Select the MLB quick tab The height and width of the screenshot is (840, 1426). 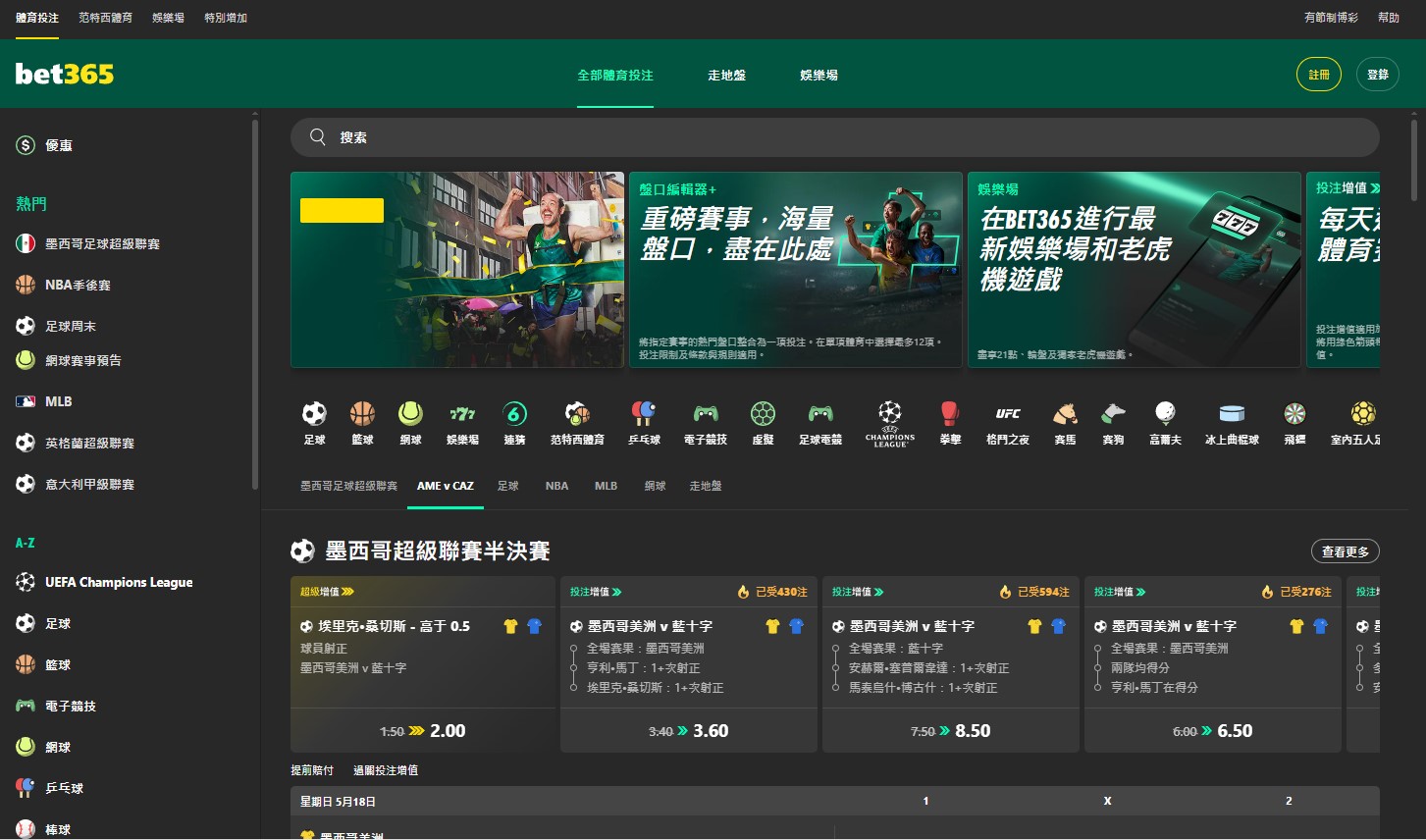click(606, 486)
